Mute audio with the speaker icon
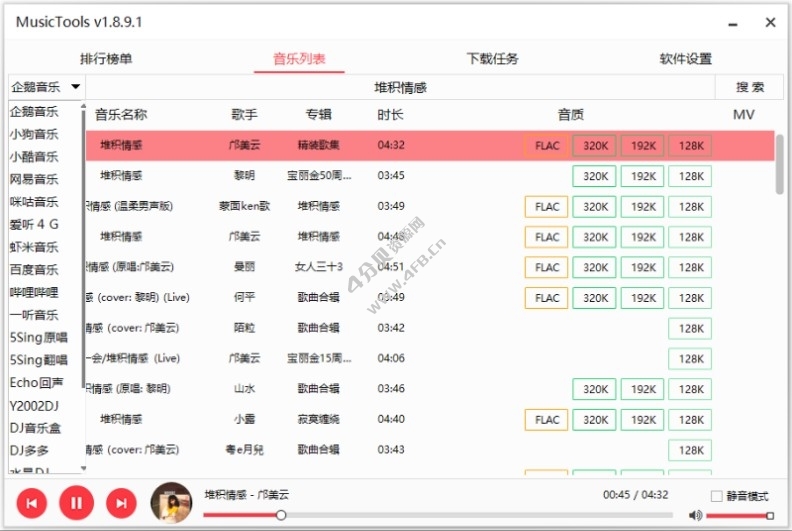The width and height of the screenshot is (792, 531). [x=696, y=515]
